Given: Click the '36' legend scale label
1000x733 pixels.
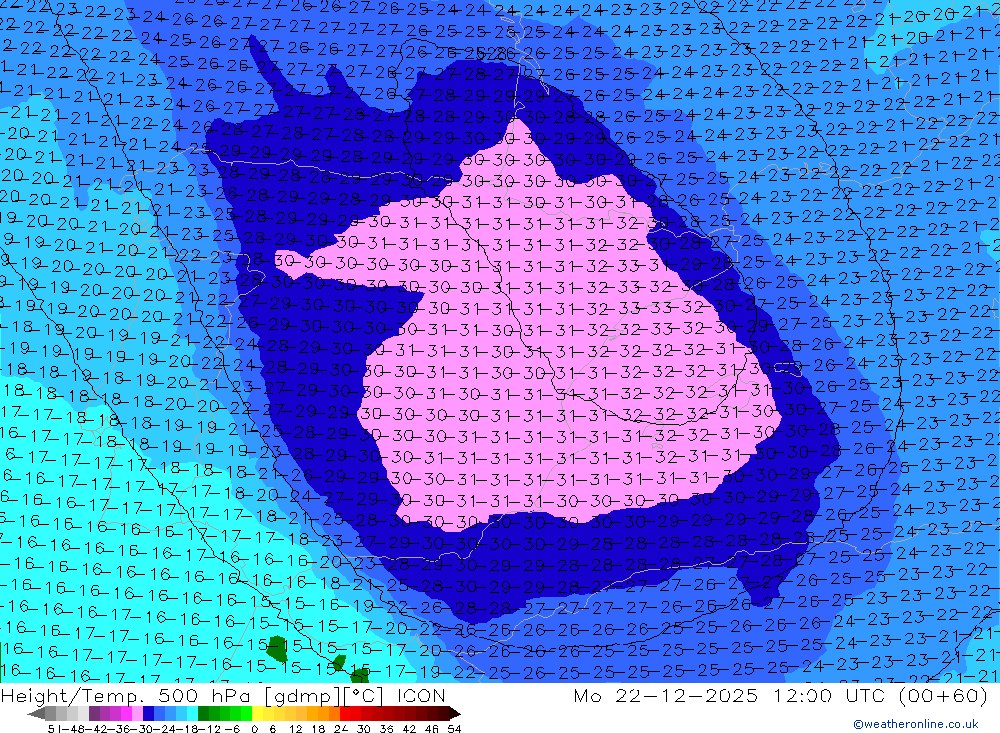Looking at the screenshot, I should (x=386, y=729).
